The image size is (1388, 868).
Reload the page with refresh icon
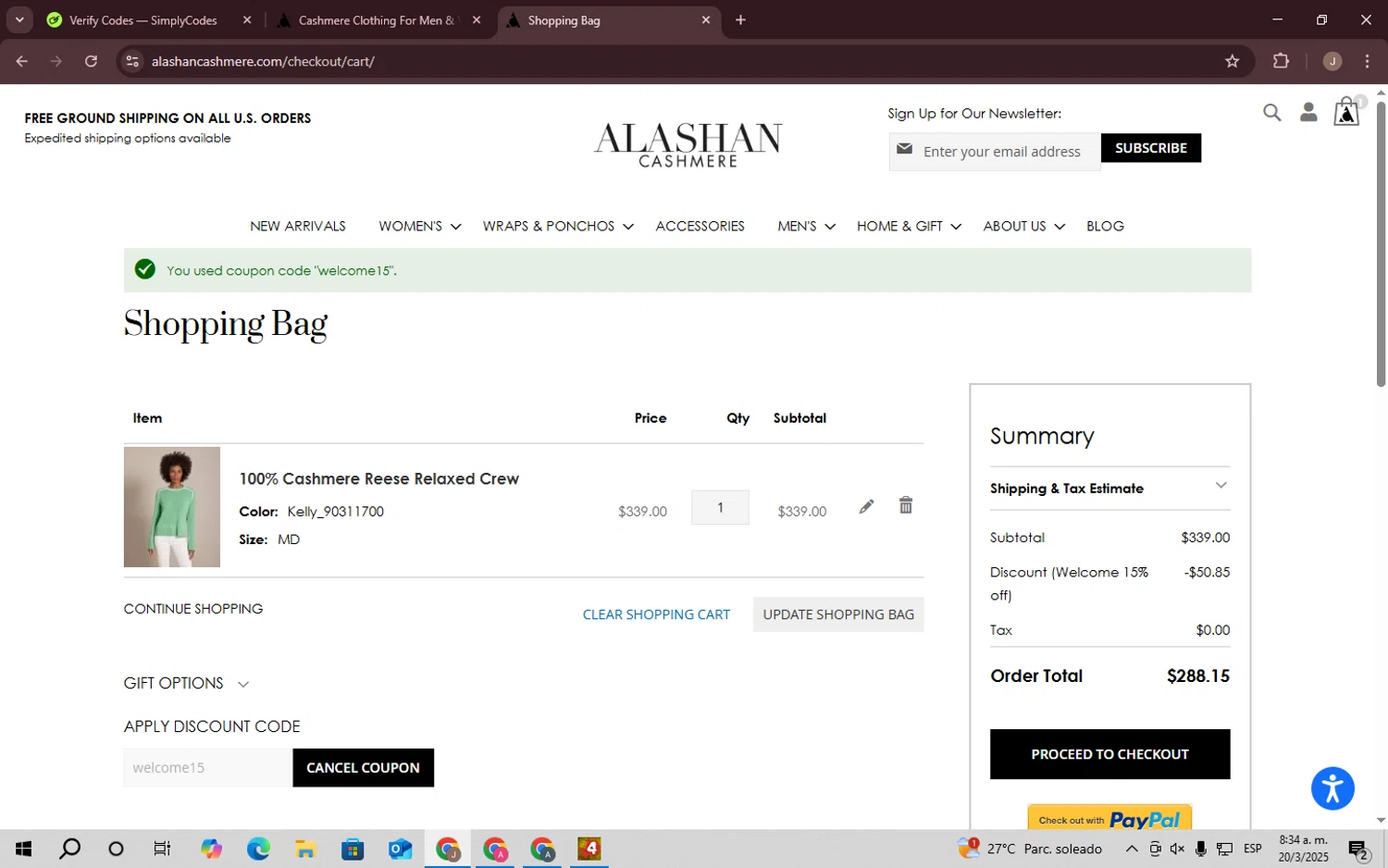click(x=91, y=61)
